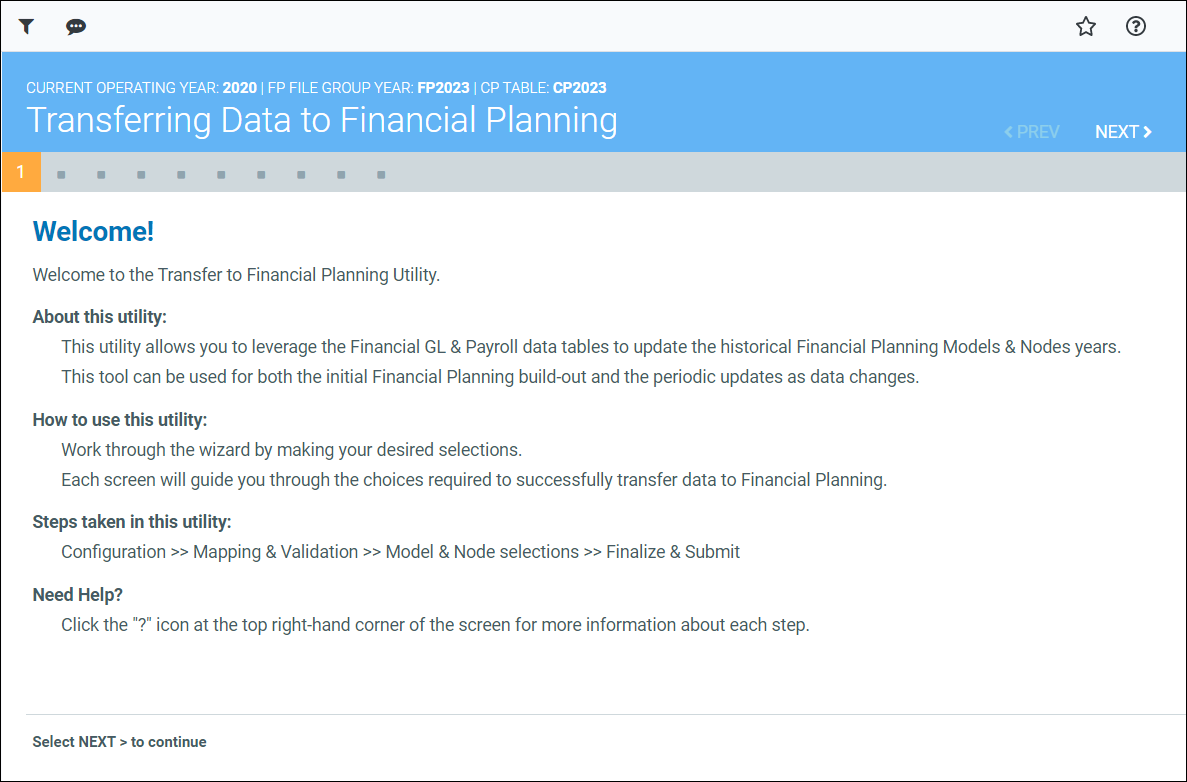Click the last (tenth) step dot
Viewport: 1187px width, 782px height.
click(x=381, y=175)
